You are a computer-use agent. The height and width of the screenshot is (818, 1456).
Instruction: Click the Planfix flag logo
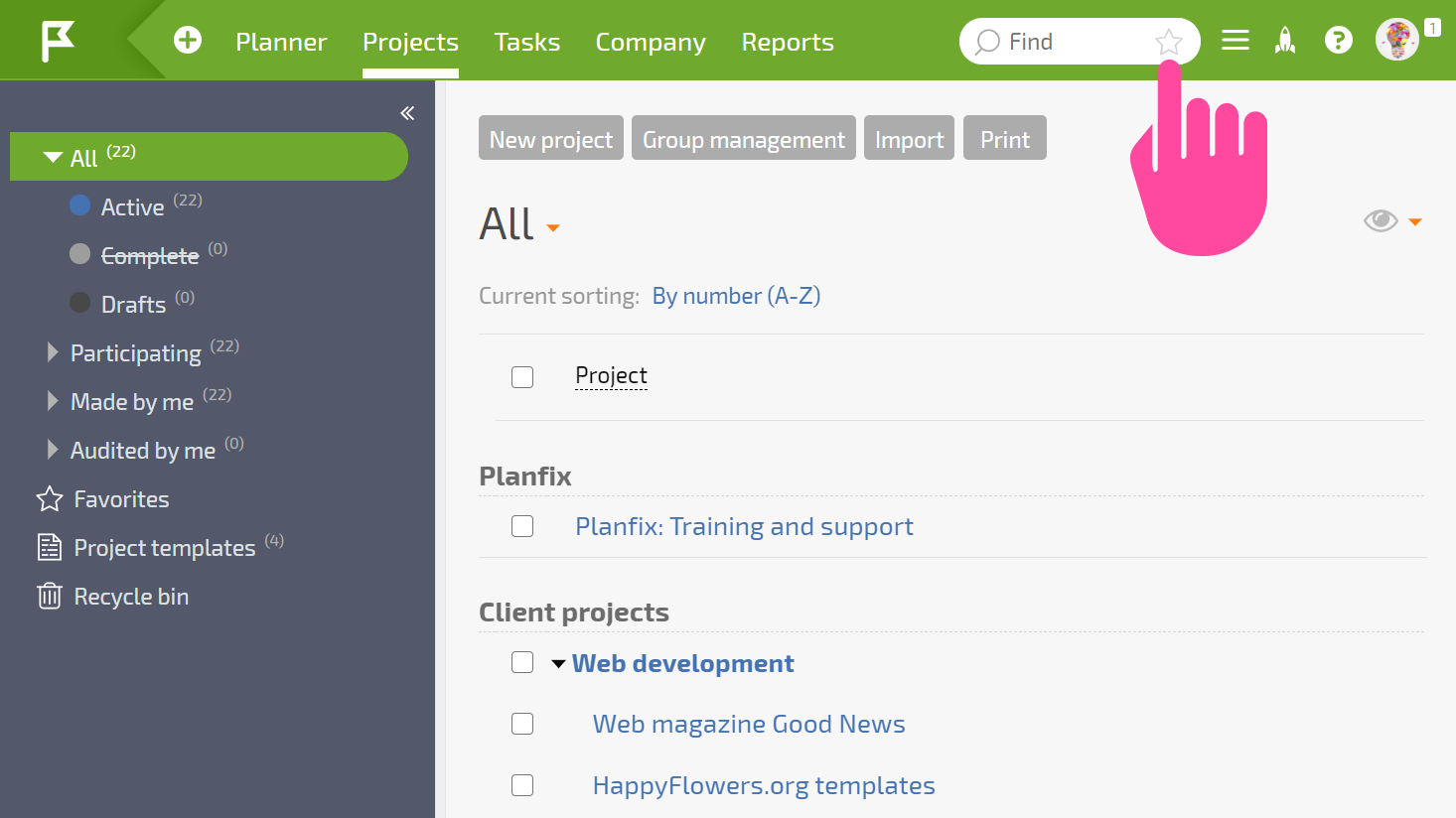point(58,41)
